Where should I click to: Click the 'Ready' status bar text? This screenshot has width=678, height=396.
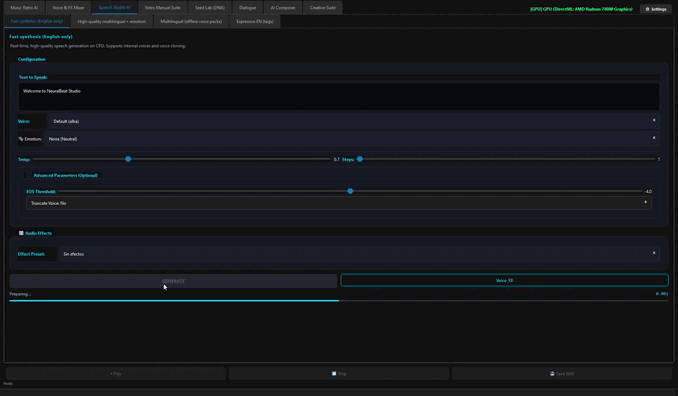8,383
